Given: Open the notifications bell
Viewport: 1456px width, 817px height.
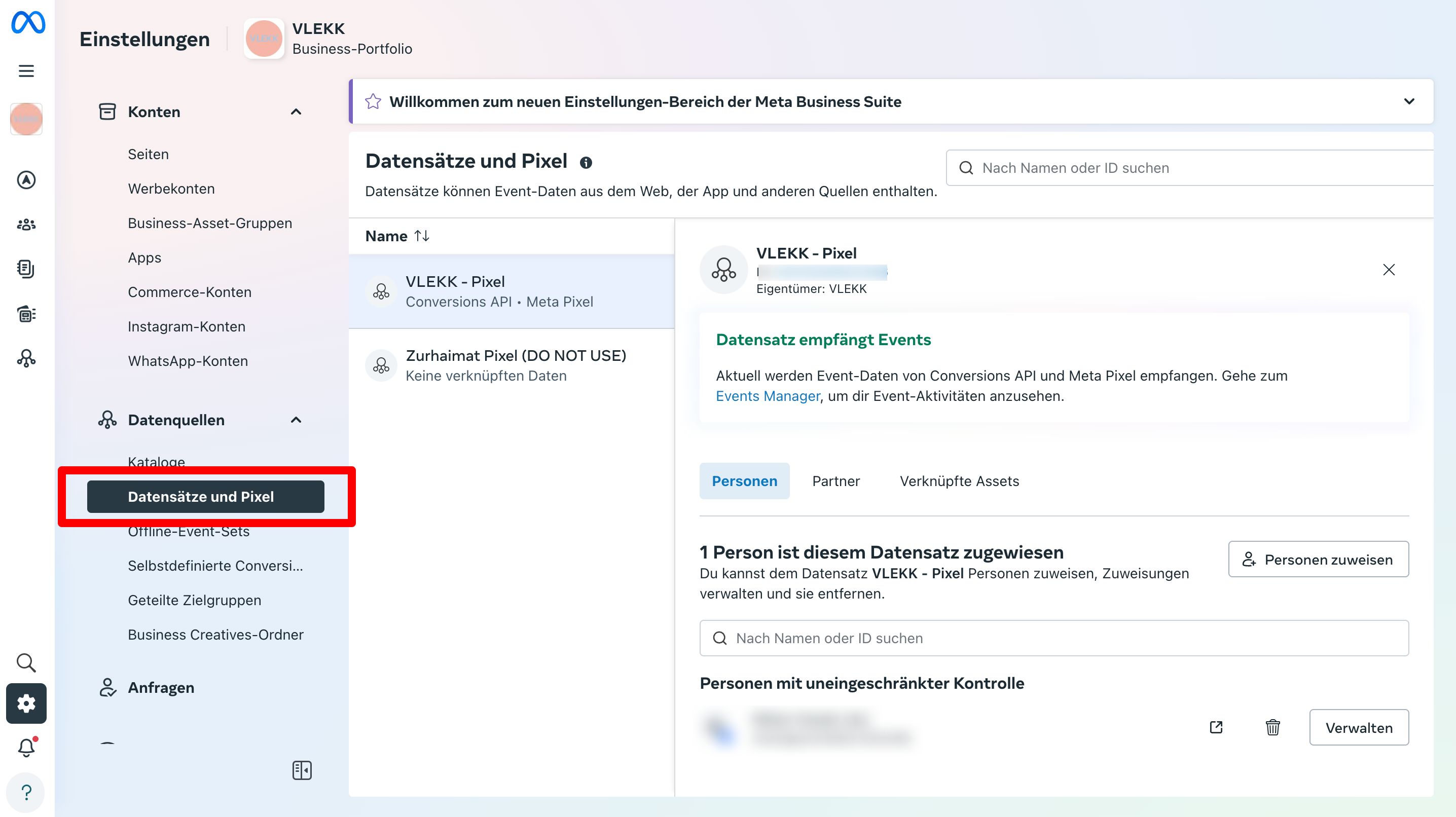Looking at the screenshot, I should point(26,748).
